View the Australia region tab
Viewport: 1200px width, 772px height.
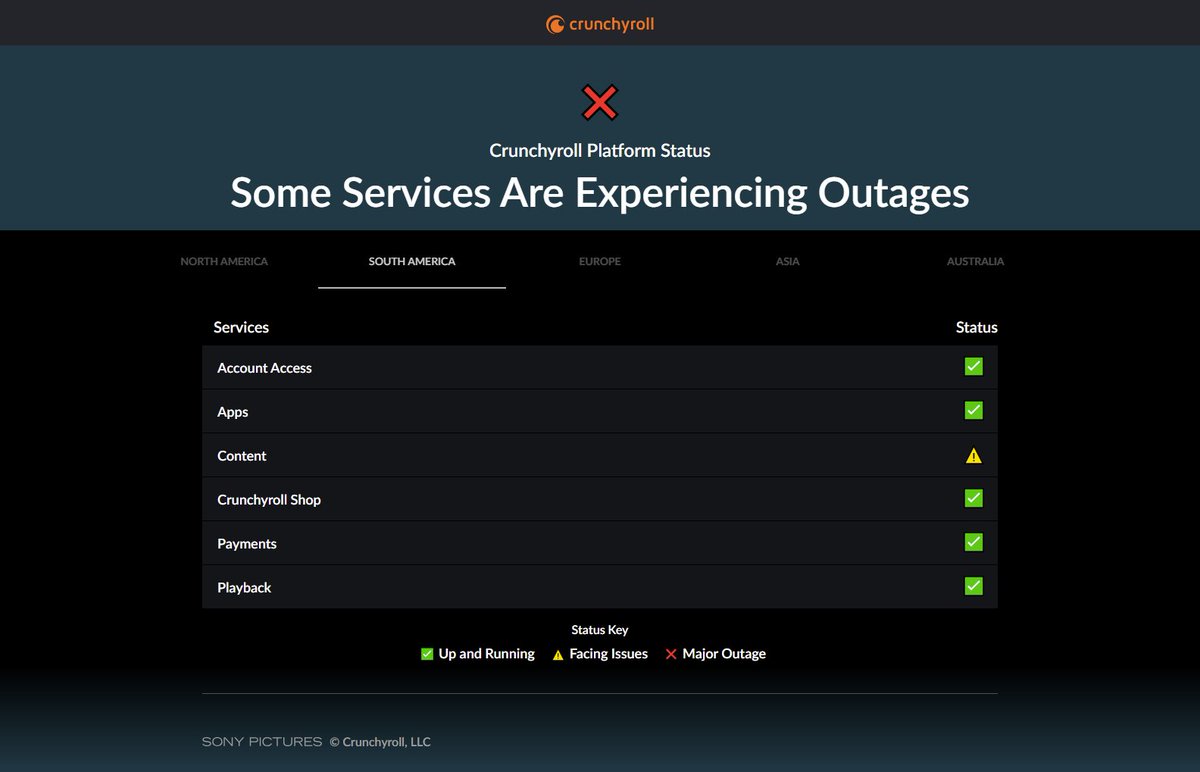[975, 261]
